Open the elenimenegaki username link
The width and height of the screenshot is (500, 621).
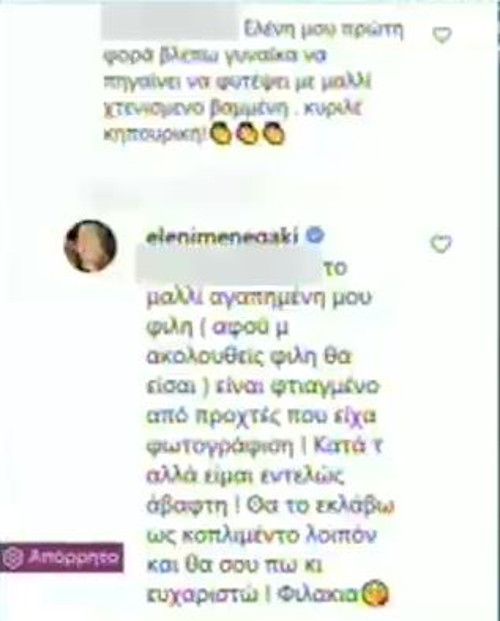point(221,237)
